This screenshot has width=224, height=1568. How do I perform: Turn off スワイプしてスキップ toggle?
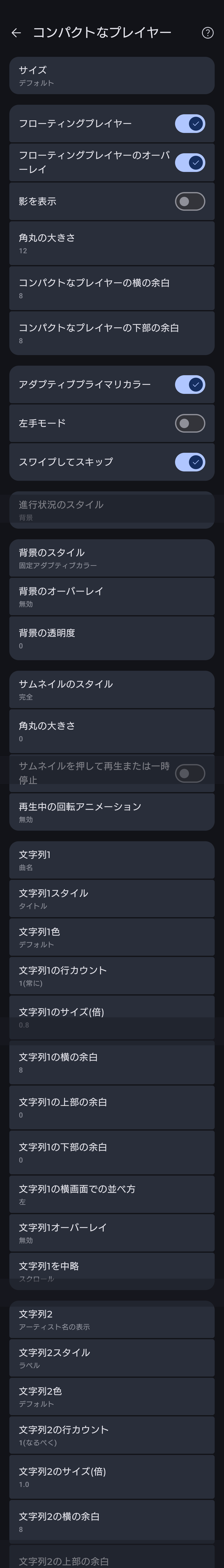pyautogui.click(x=190, y=462)
